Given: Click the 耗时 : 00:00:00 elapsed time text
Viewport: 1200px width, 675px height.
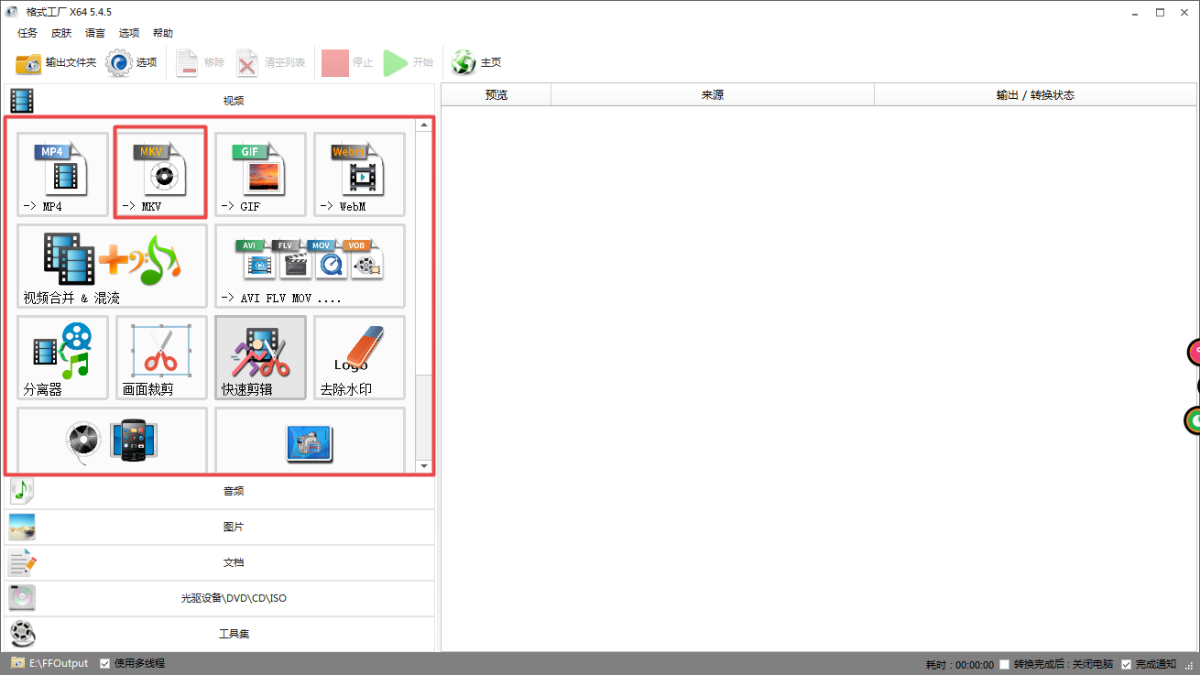Looking at the screenshot, I should 959,664.
